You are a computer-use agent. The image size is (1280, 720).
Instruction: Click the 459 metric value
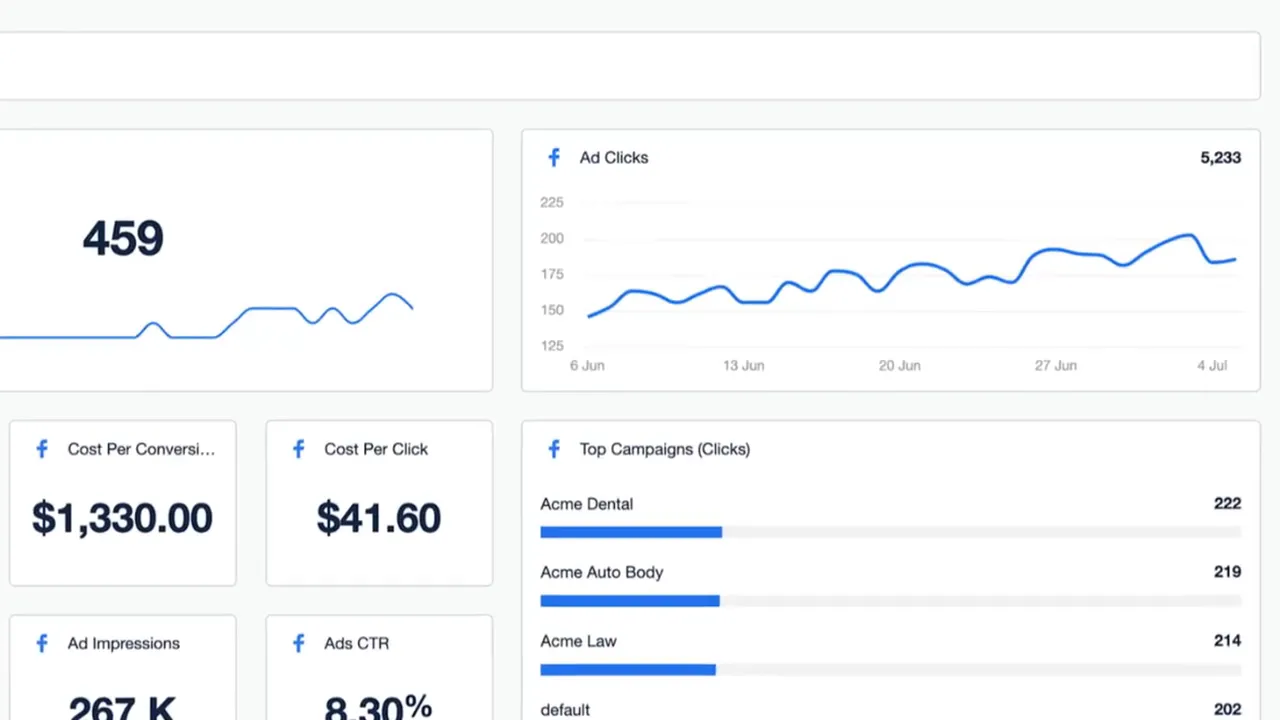123,239
